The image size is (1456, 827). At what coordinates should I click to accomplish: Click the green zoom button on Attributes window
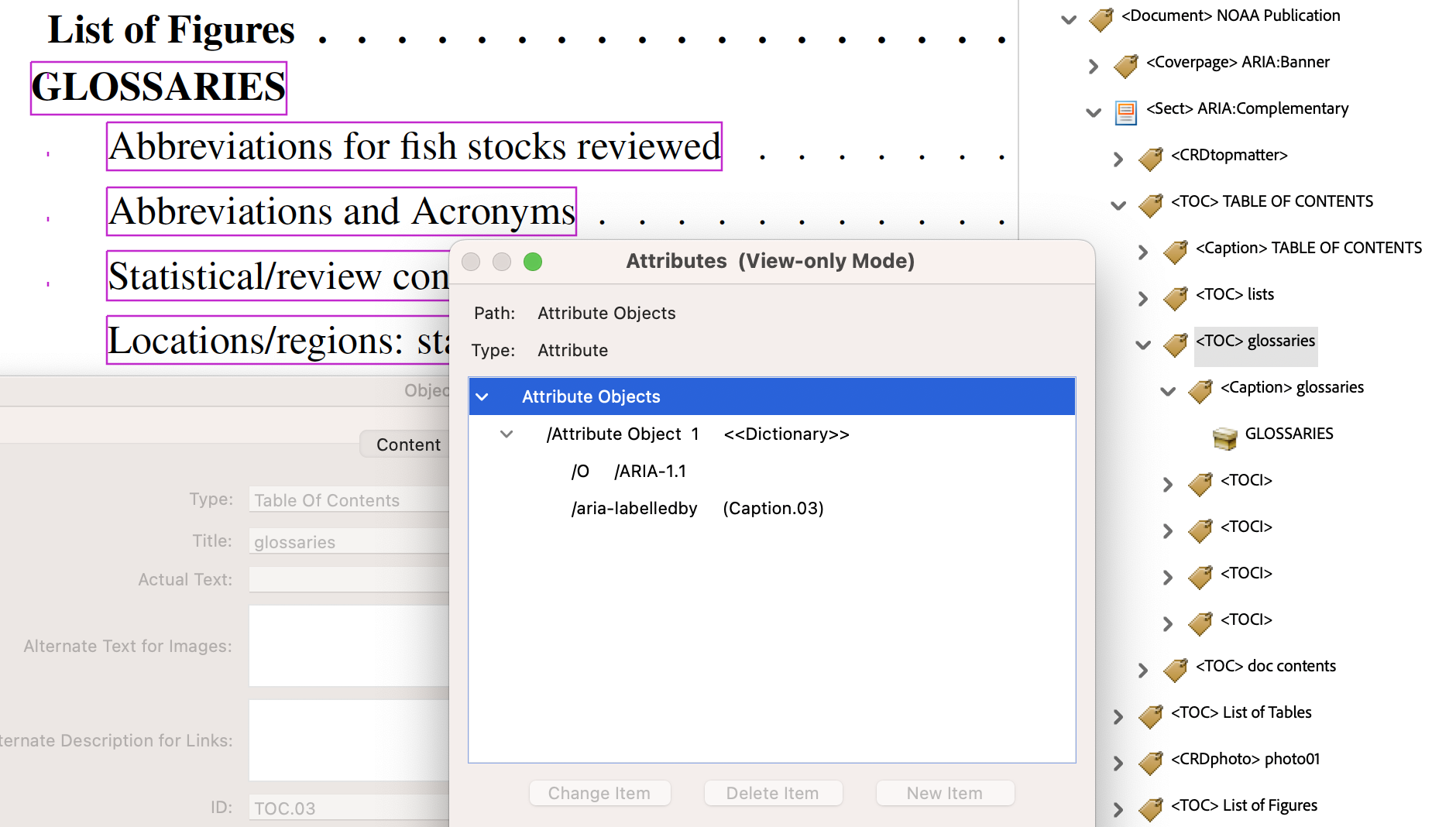[x=533, y=262]
